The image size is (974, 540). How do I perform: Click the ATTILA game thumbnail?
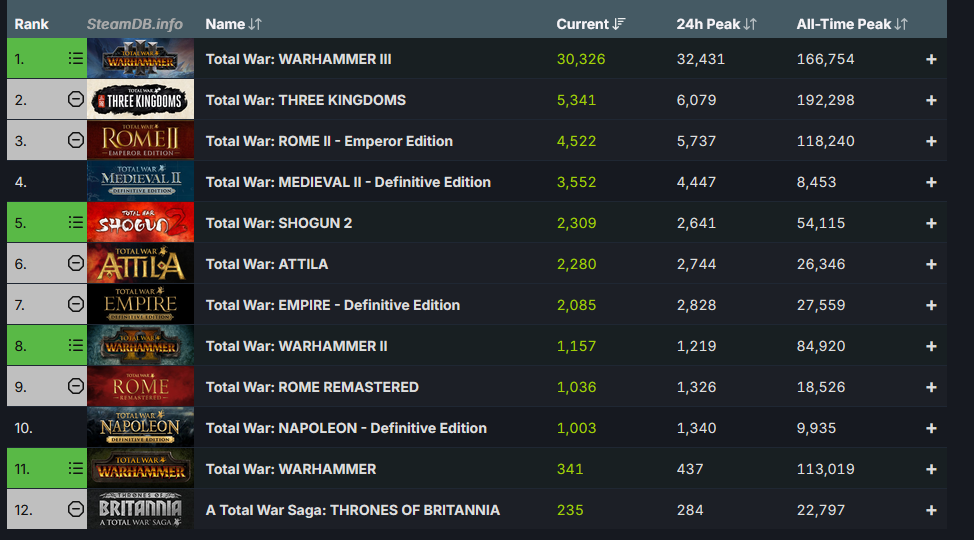pos(140,263)
